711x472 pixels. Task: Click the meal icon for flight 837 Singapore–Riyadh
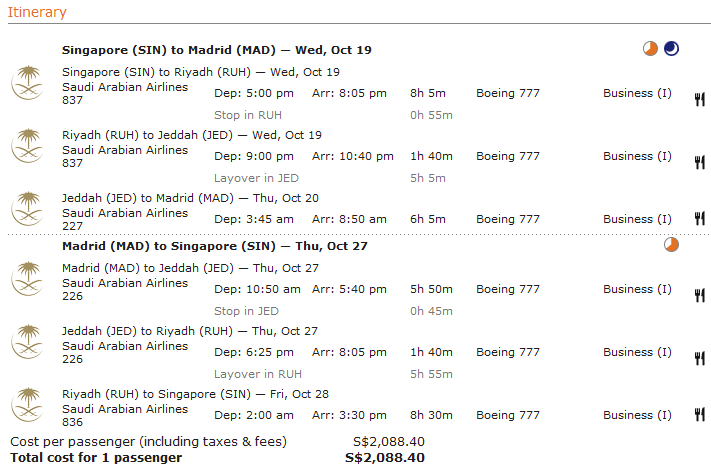699,98
